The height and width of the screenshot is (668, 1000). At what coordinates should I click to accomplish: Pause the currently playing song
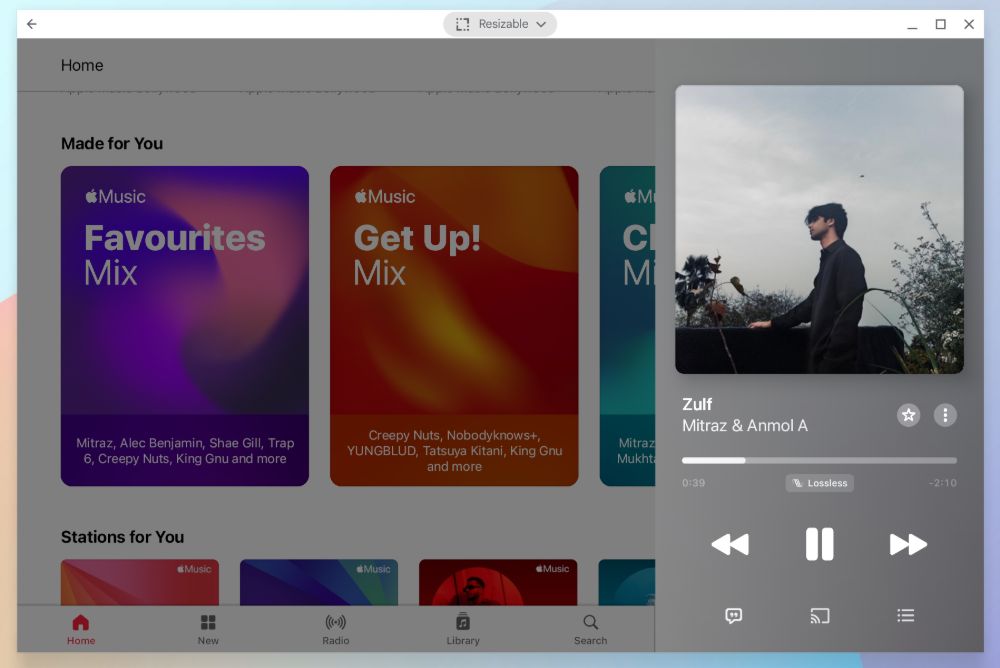coord(819,544)
